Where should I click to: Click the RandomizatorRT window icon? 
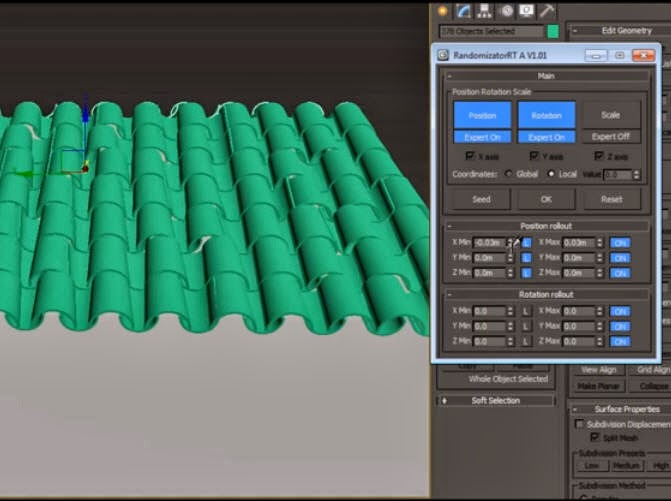tap(443, 55)
